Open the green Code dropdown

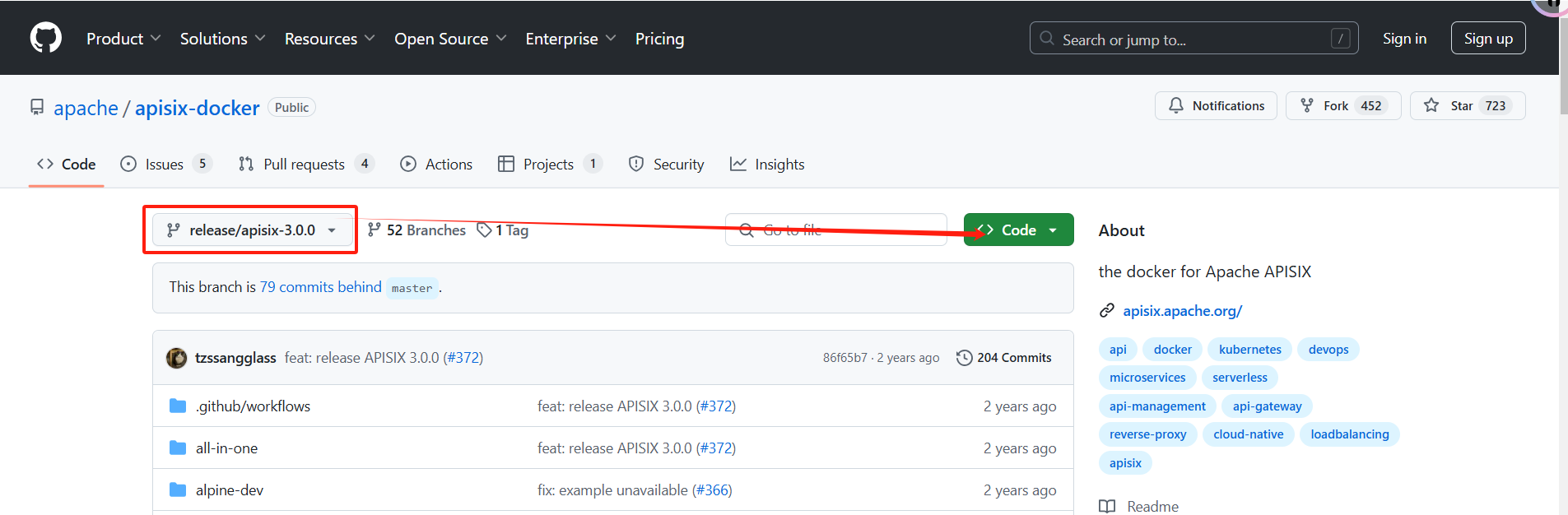[1018, 230]
